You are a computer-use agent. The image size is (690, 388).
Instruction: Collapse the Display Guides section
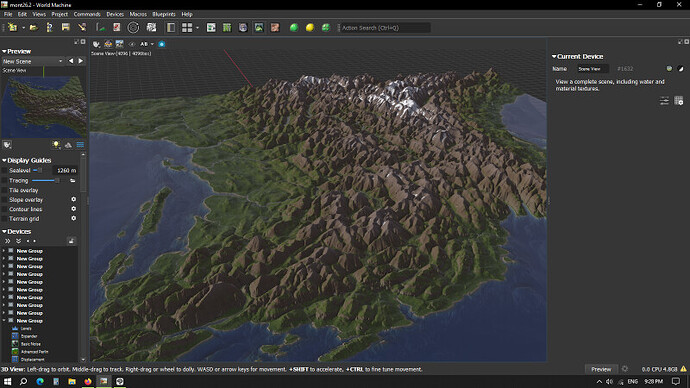tap(4, 160)
